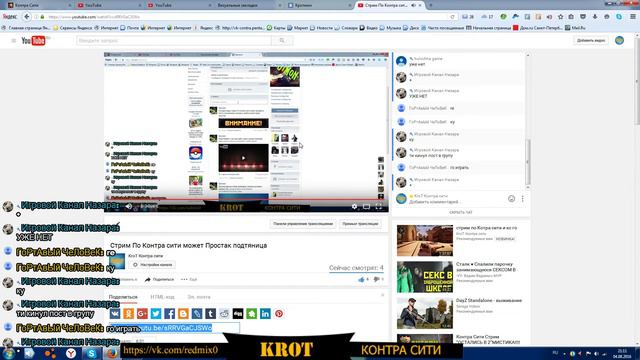Share via the green social icon
The width and height of the screenshot is (640, 360).
coord(251,313)
